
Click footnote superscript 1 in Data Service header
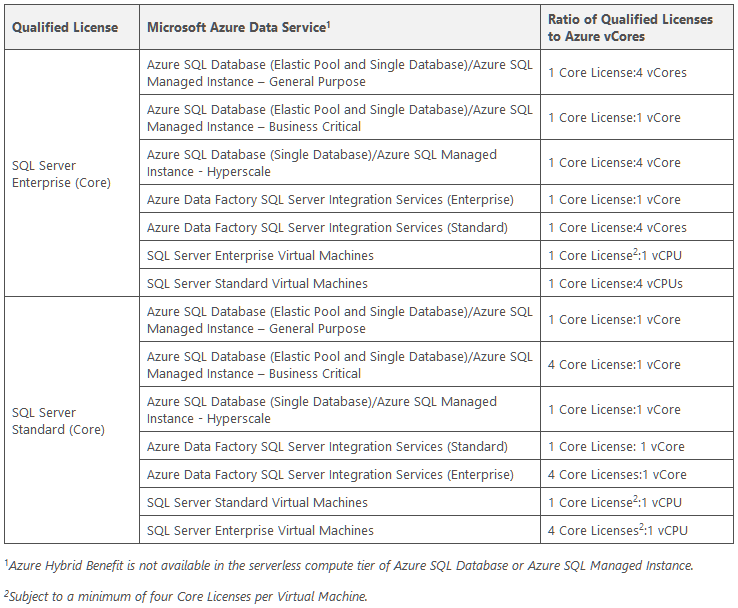coord(329,24)
